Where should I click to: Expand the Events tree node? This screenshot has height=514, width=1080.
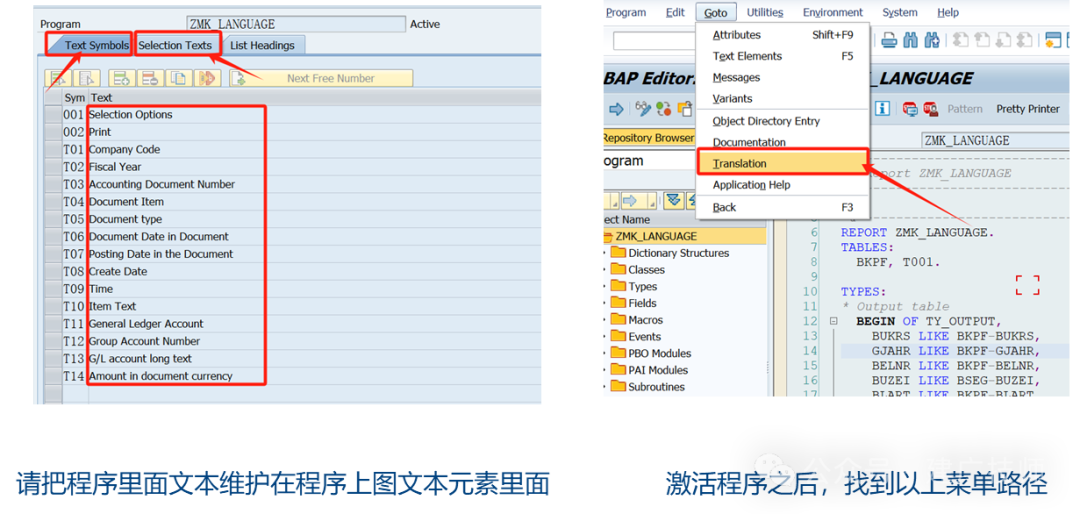[x=605, y=337]
